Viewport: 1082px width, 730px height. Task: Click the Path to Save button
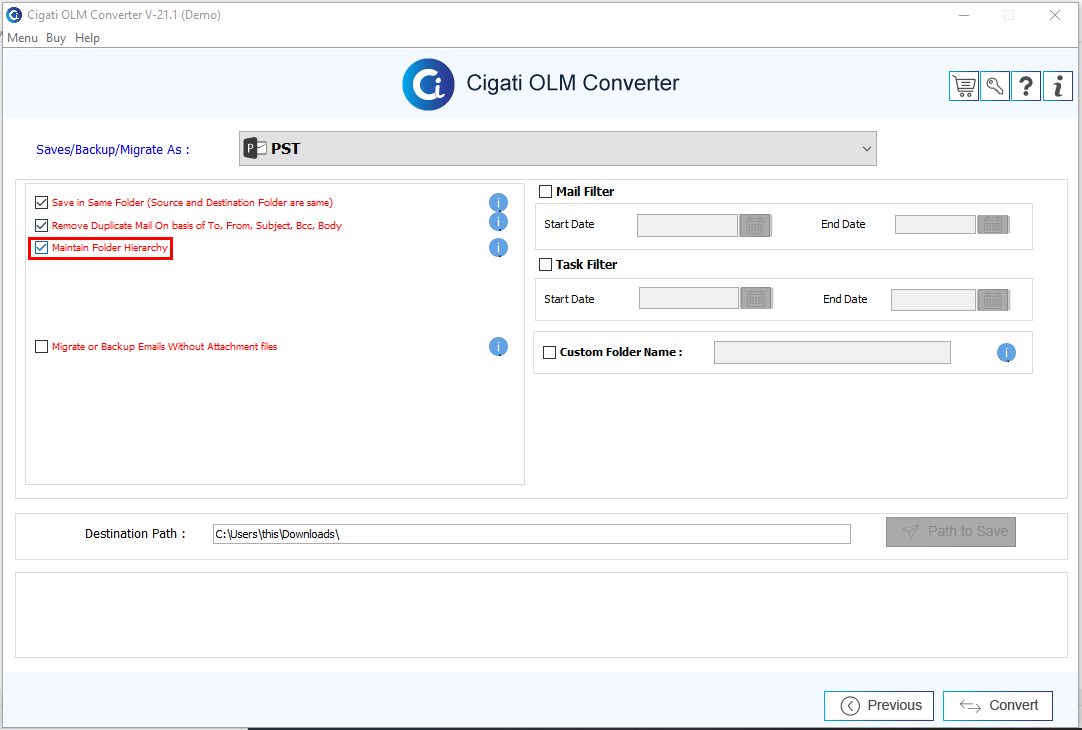951,531
